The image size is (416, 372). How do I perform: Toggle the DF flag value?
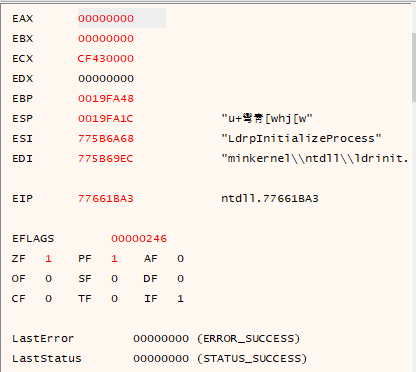point(180,278)
